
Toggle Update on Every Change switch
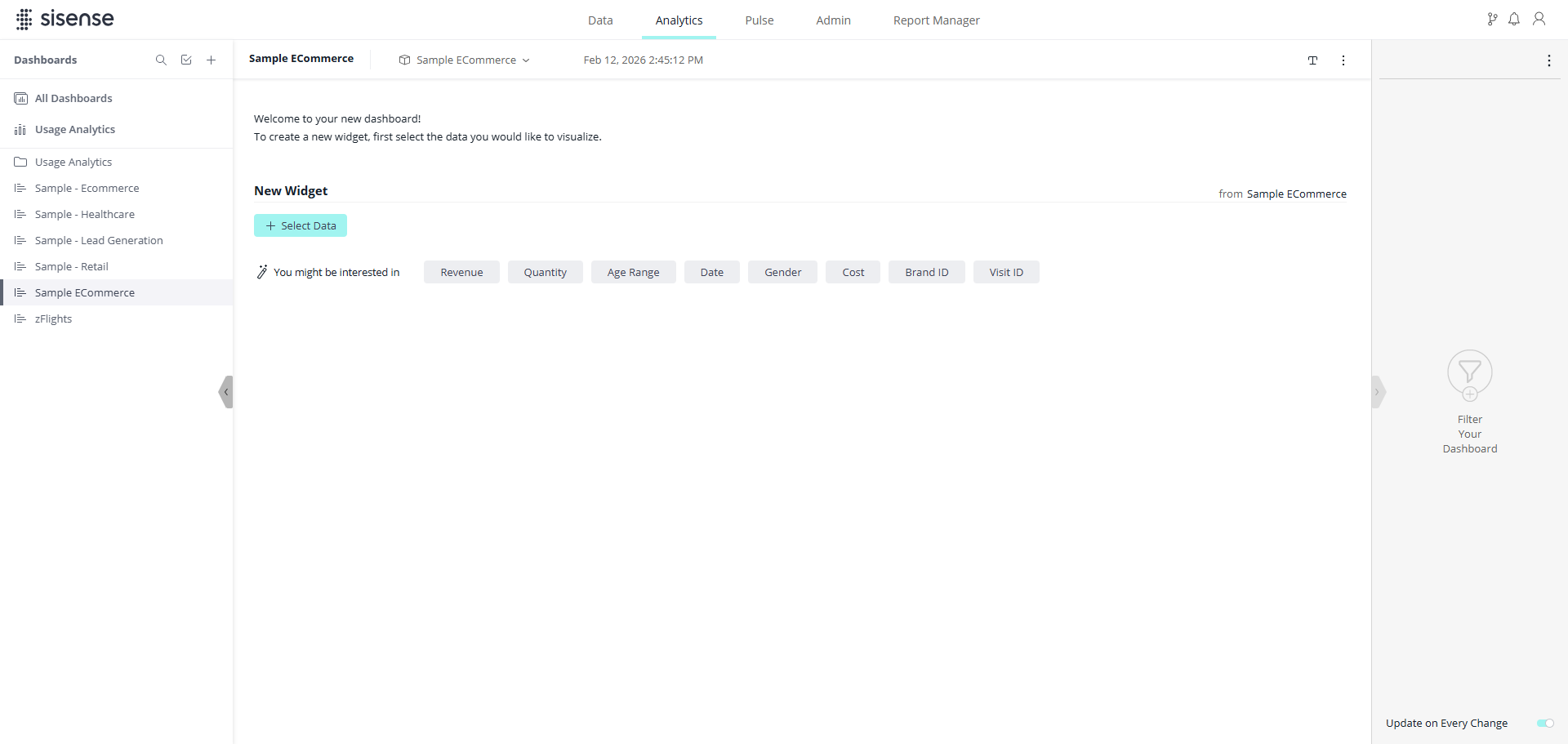1544,724
